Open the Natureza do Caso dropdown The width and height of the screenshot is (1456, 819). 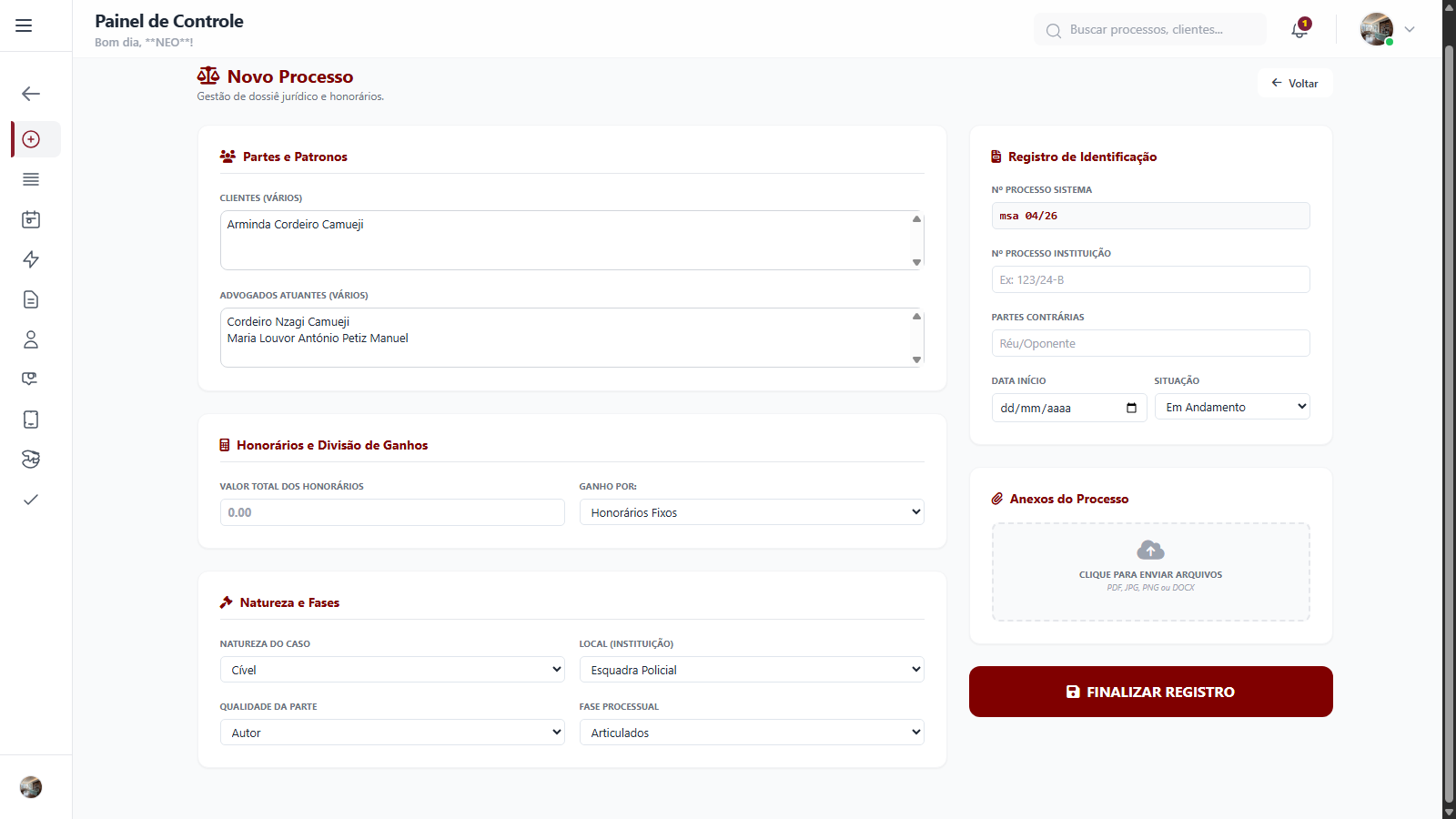392,670
